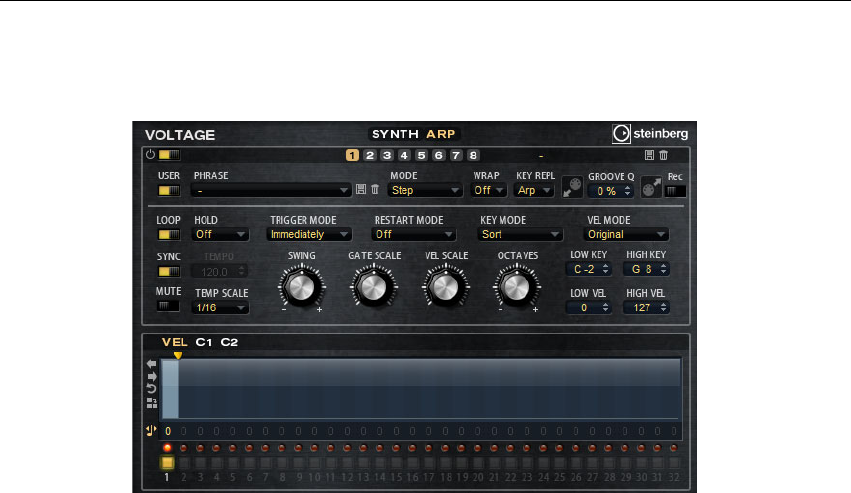
Task: Click the step 1 transpose value 0
Action: point(168,431)
